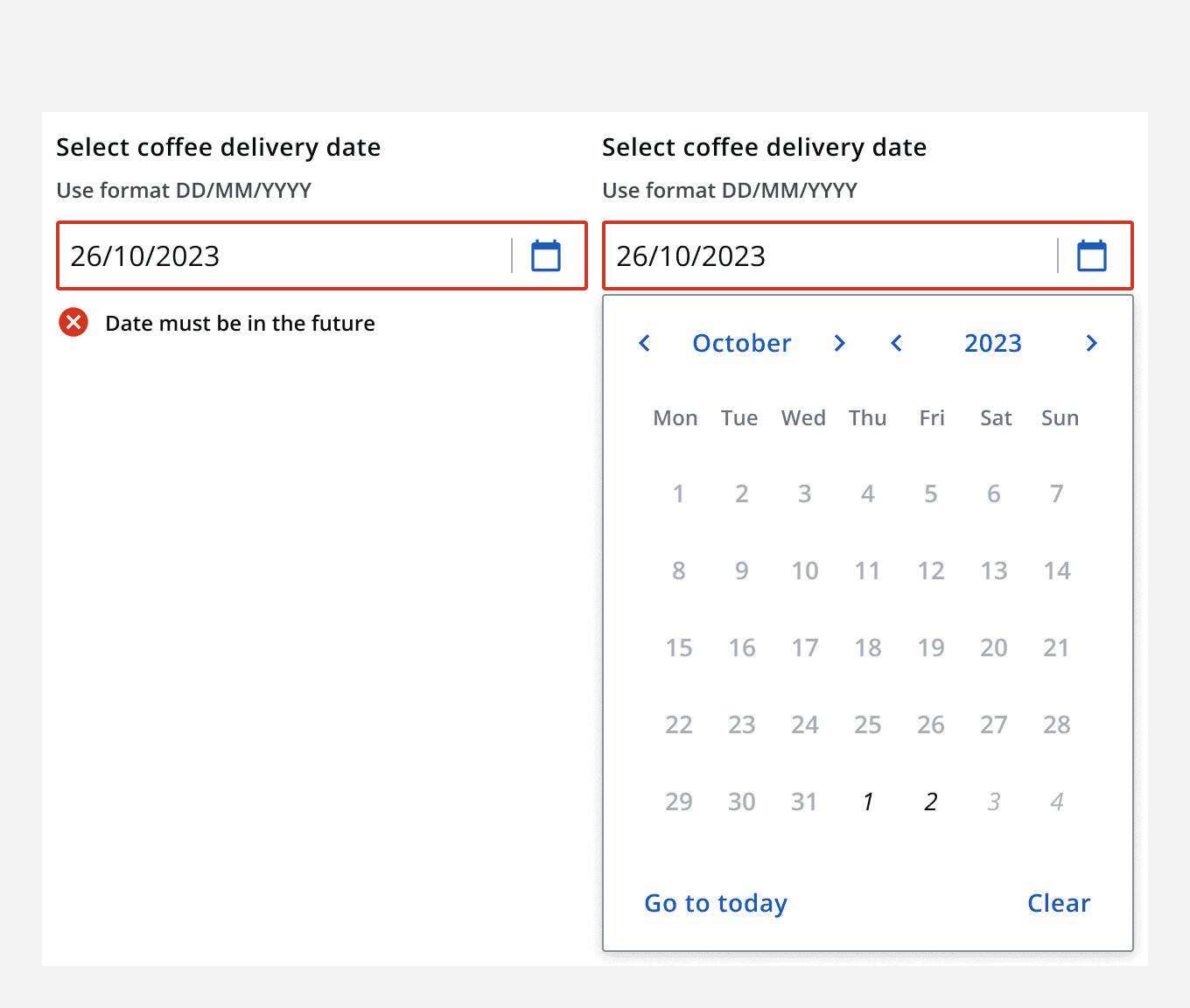1190x1008 pixels.
Task: Open the right date picker calendar icon
Action: tap(1091, 255)
